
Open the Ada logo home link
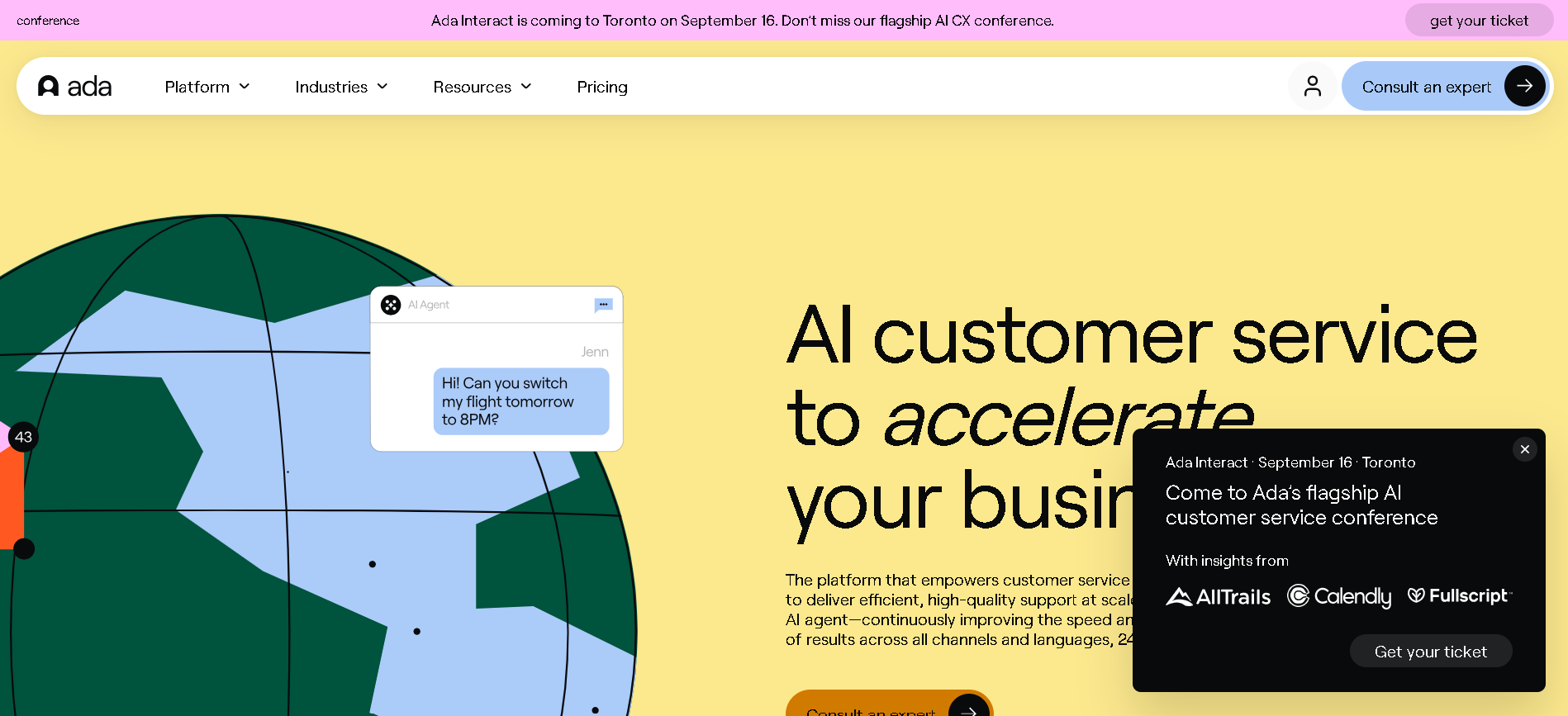pyautogui.click(x=75, y=87)
